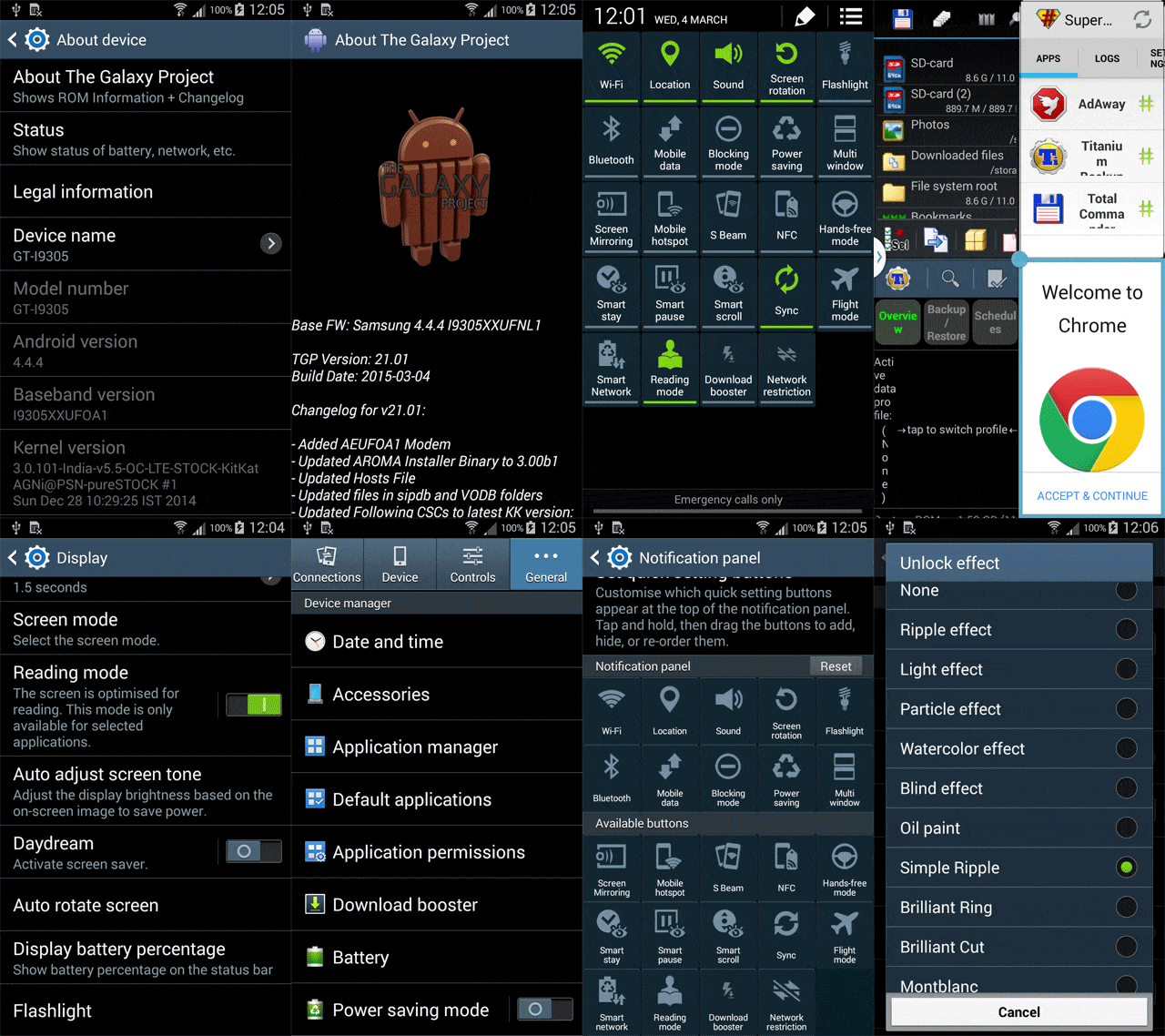Open Date and time in Device manager list
This screenshot has width=1165, height=1036.
pos(437,641)
